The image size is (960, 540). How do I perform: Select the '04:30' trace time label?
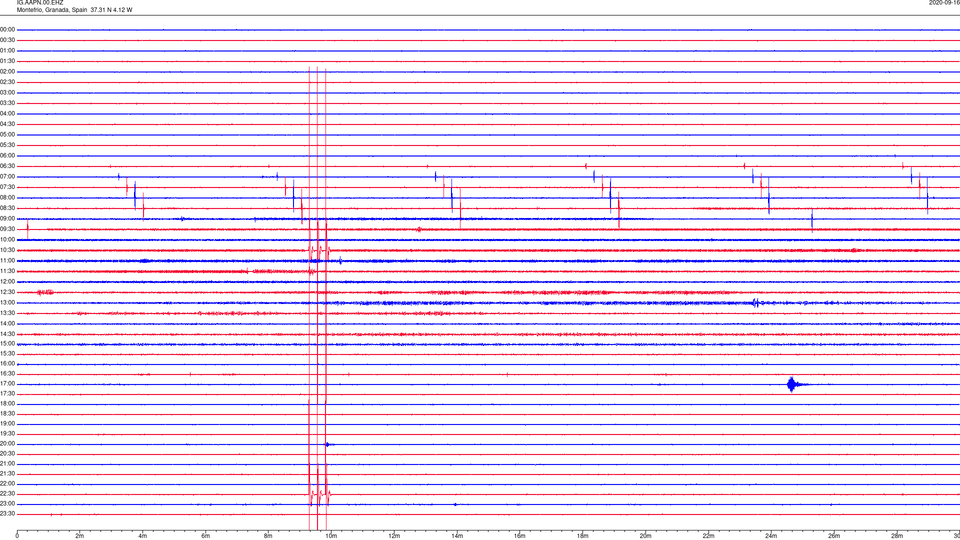tap(7, 124)
